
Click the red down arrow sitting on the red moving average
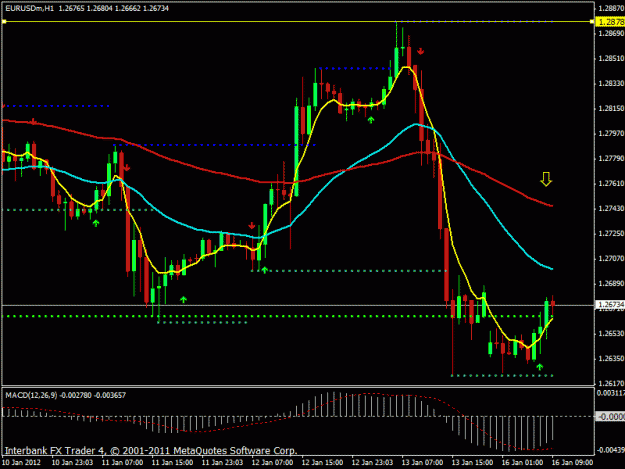coord(34,122)
